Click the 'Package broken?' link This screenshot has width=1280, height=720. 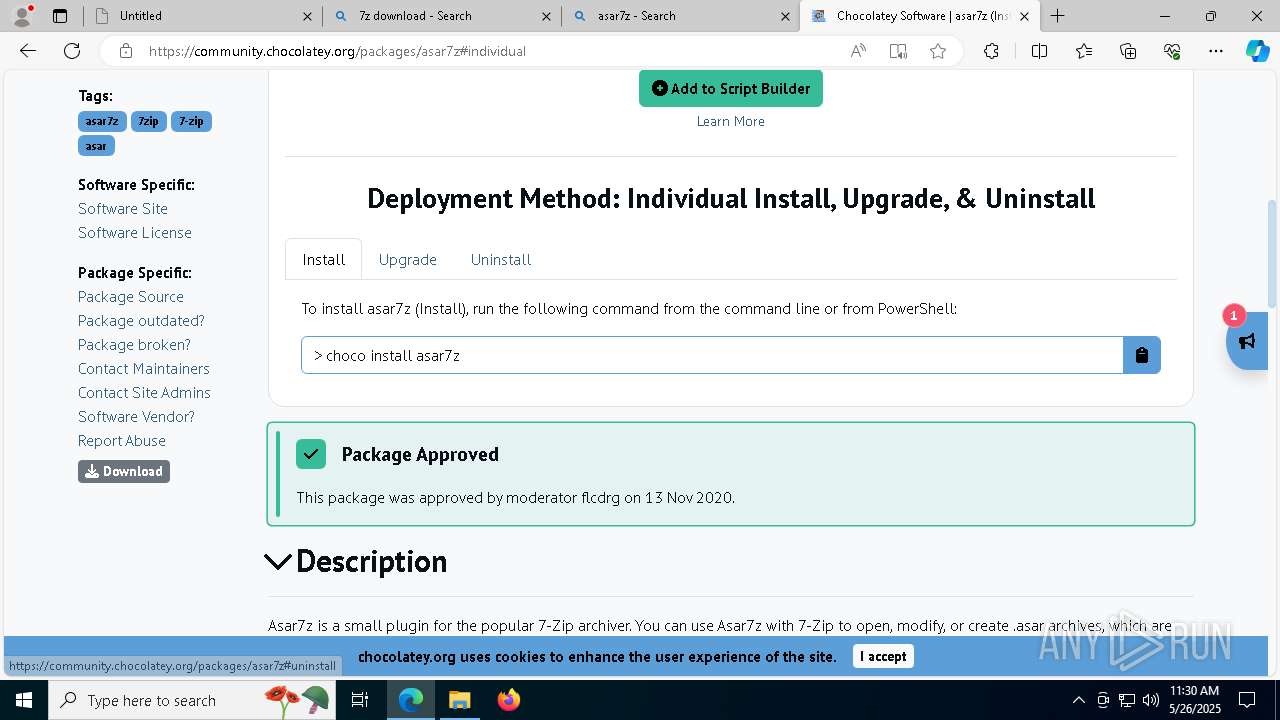point(134,344)
